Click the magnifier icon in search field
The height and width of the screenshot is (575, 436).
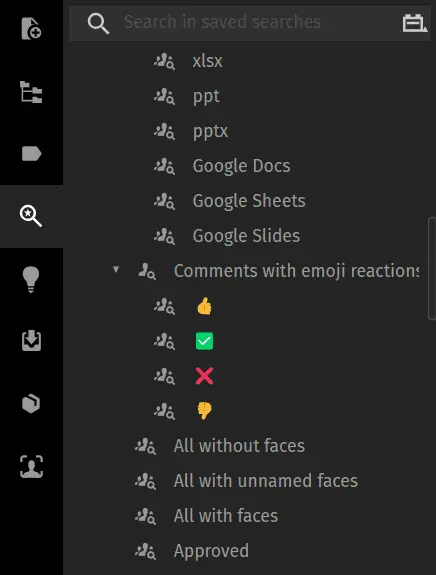tap(98, 23)
